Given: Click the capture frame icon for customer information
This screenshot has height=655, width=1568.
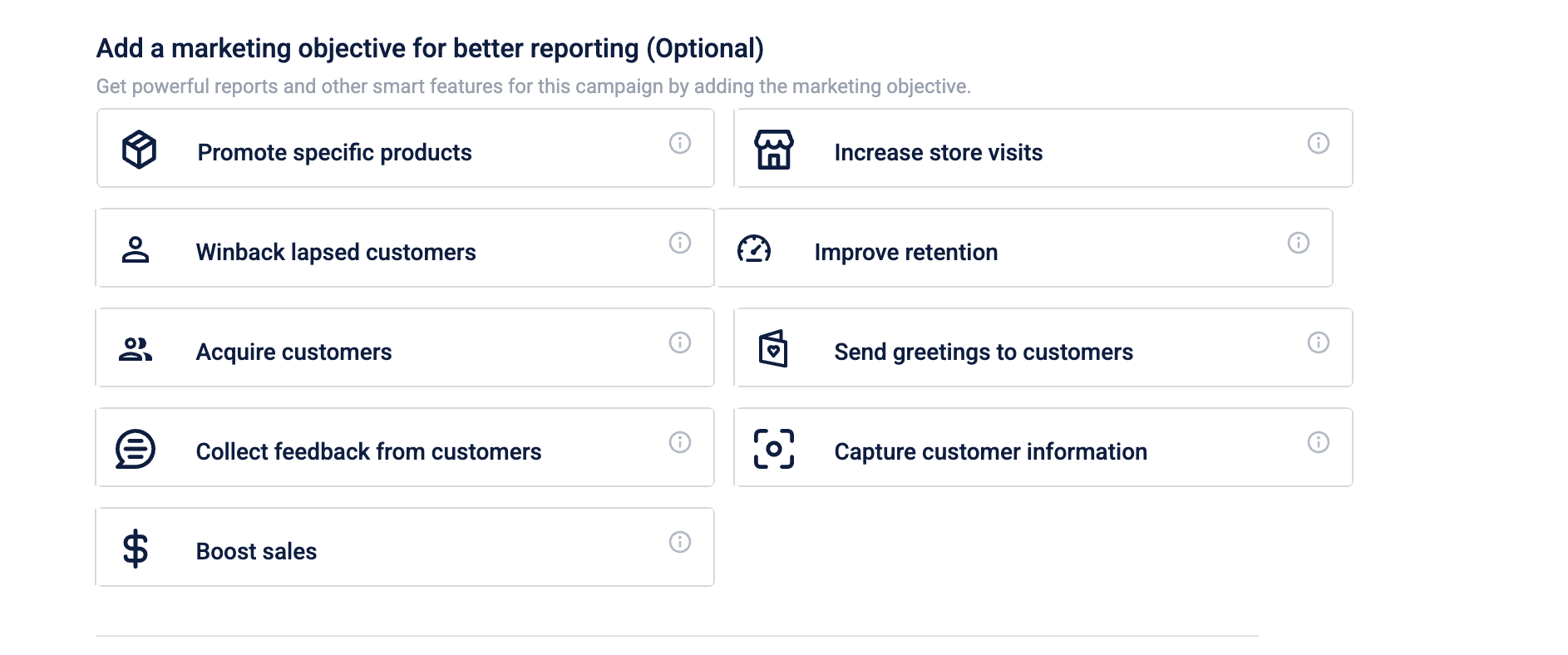Looking at the screenshot, I should [x=773, y=449].
